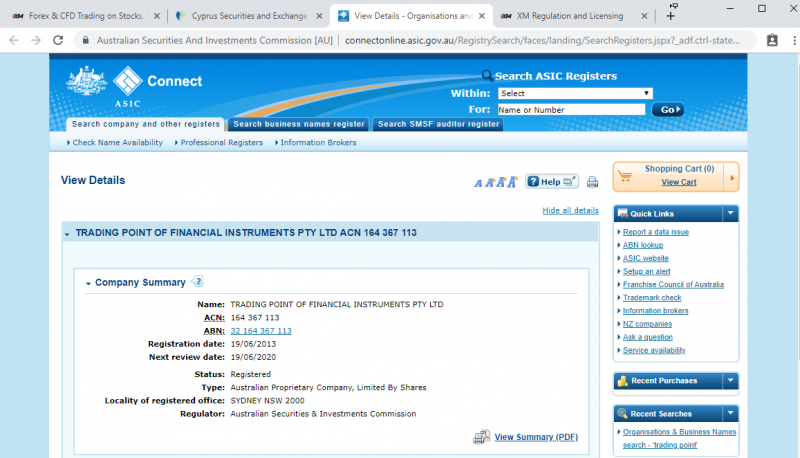The width and height of the screenshot is (800, 458).
Task: Click the printer icon
Action: [592, 182]
